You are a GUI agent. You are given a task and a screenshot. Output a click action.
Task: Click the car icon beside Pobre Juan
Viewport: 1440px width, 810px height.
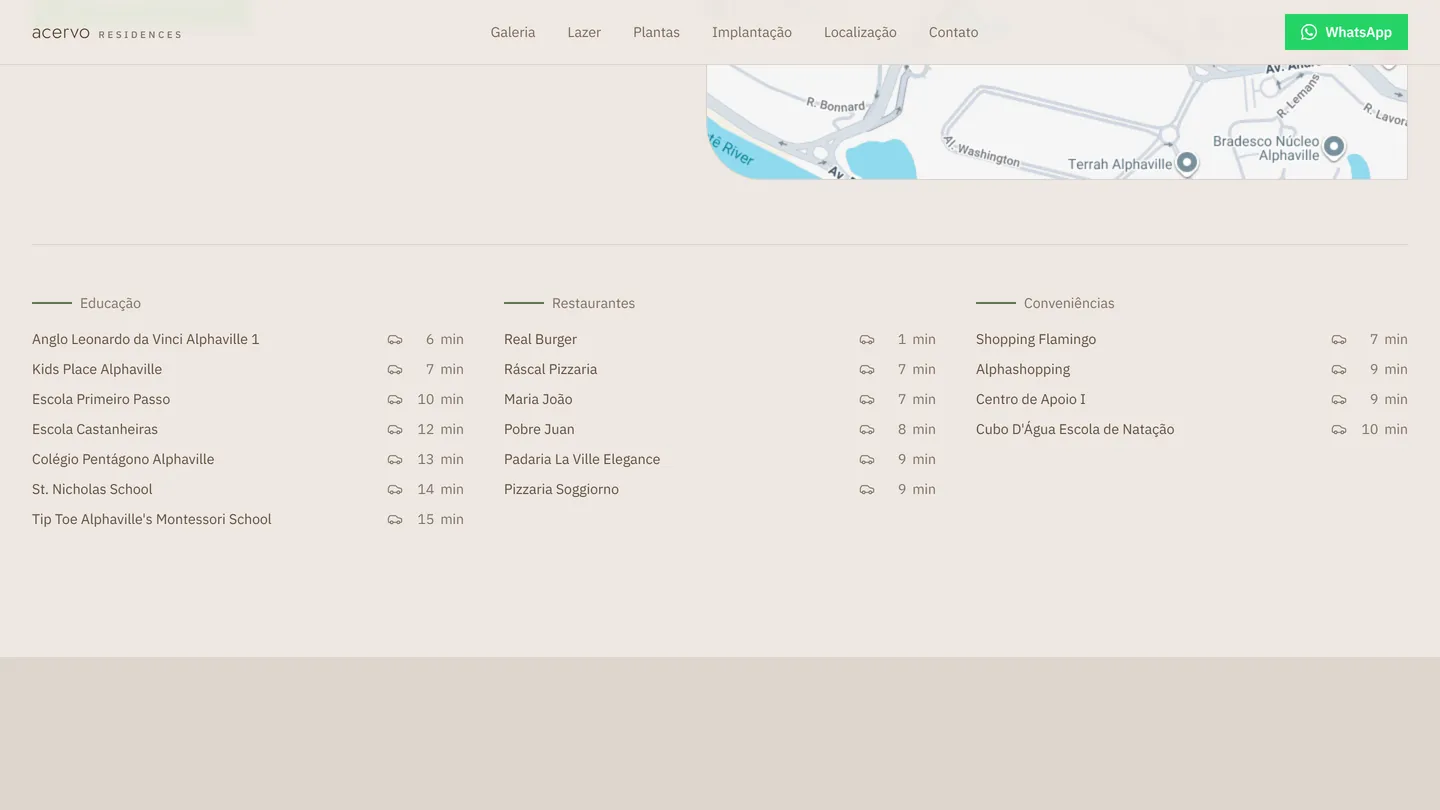click(867, 430)
